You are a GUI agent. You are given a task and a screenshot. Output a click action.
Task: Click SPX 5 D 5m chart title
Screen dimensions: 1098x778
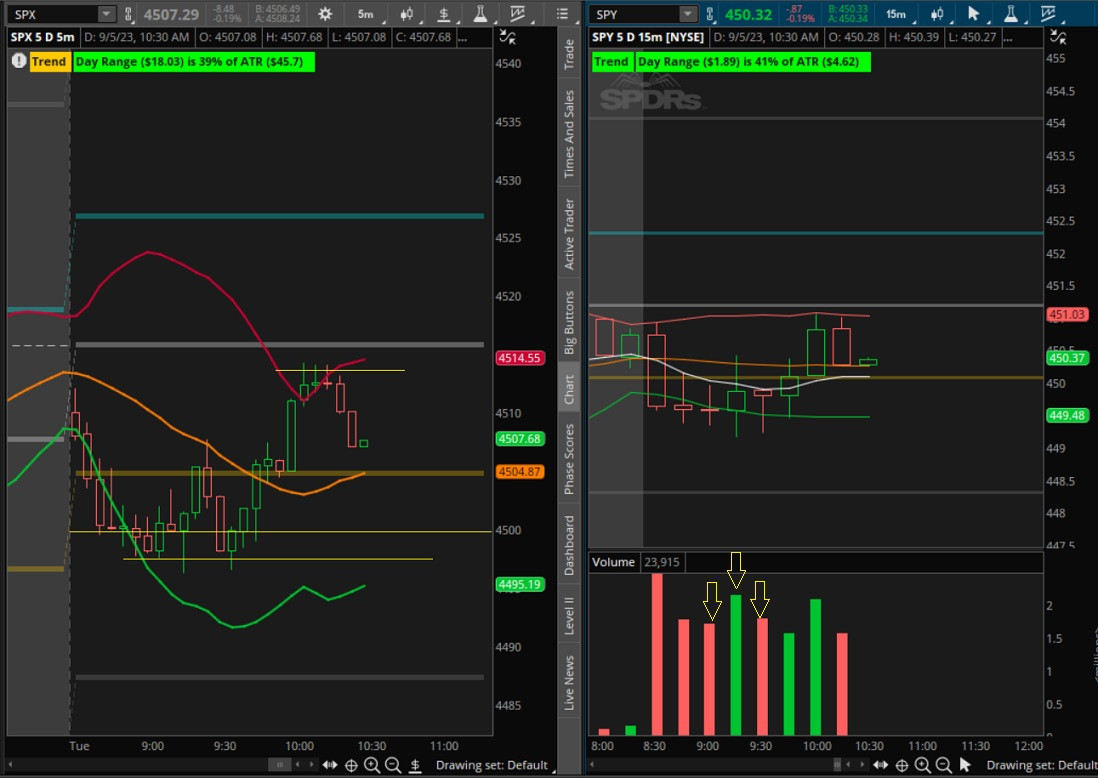pos(42,37)
